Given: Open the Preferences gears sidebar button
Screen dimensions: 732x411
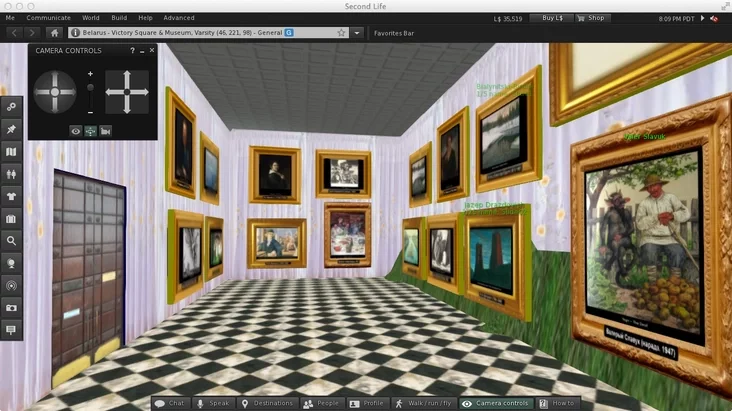Looking at the screenshot, I should [11, 107].
